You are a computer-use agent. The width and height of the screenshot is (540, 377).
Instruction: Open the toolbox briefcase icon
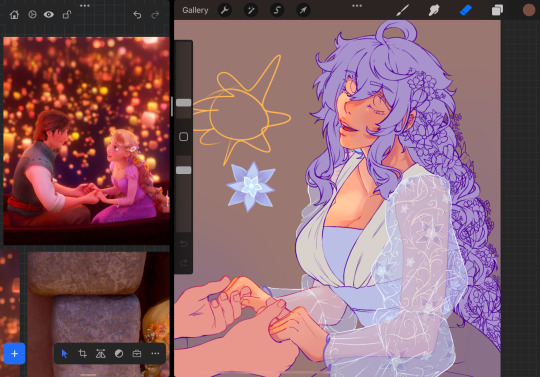tap(137, 353)
